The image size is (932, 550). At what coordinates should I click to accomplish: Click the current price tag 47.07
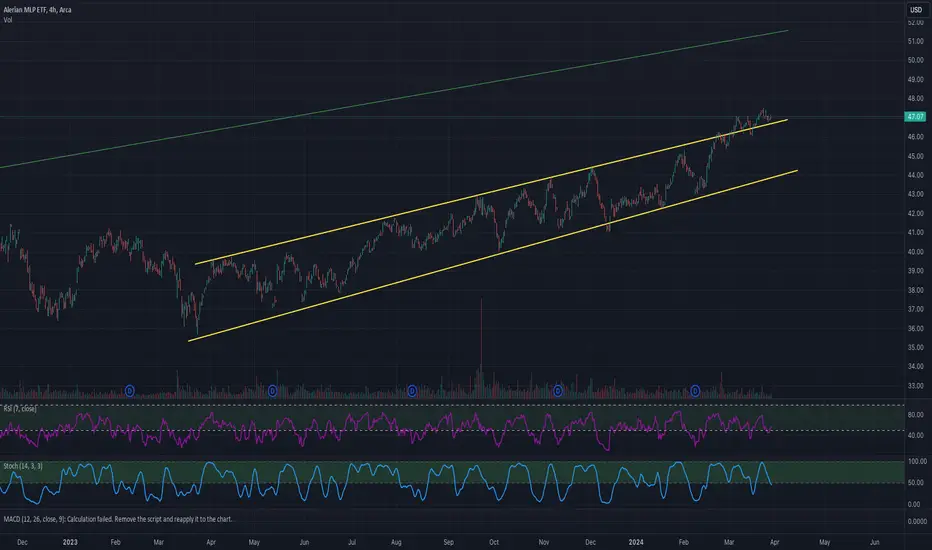point(915,117)
